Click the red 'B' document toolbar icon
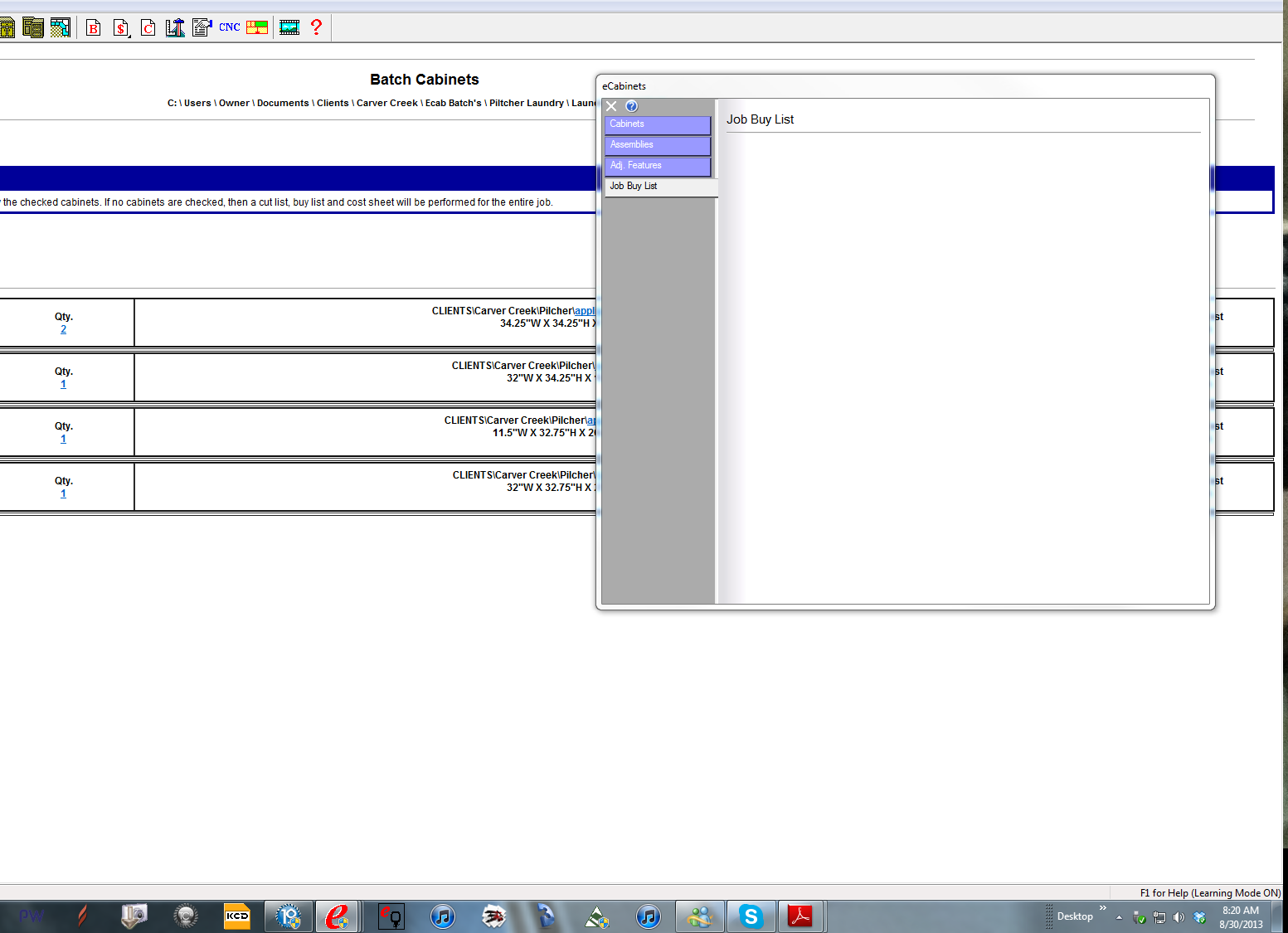Viewport: 1288px width, 933px height. point(94,28)
